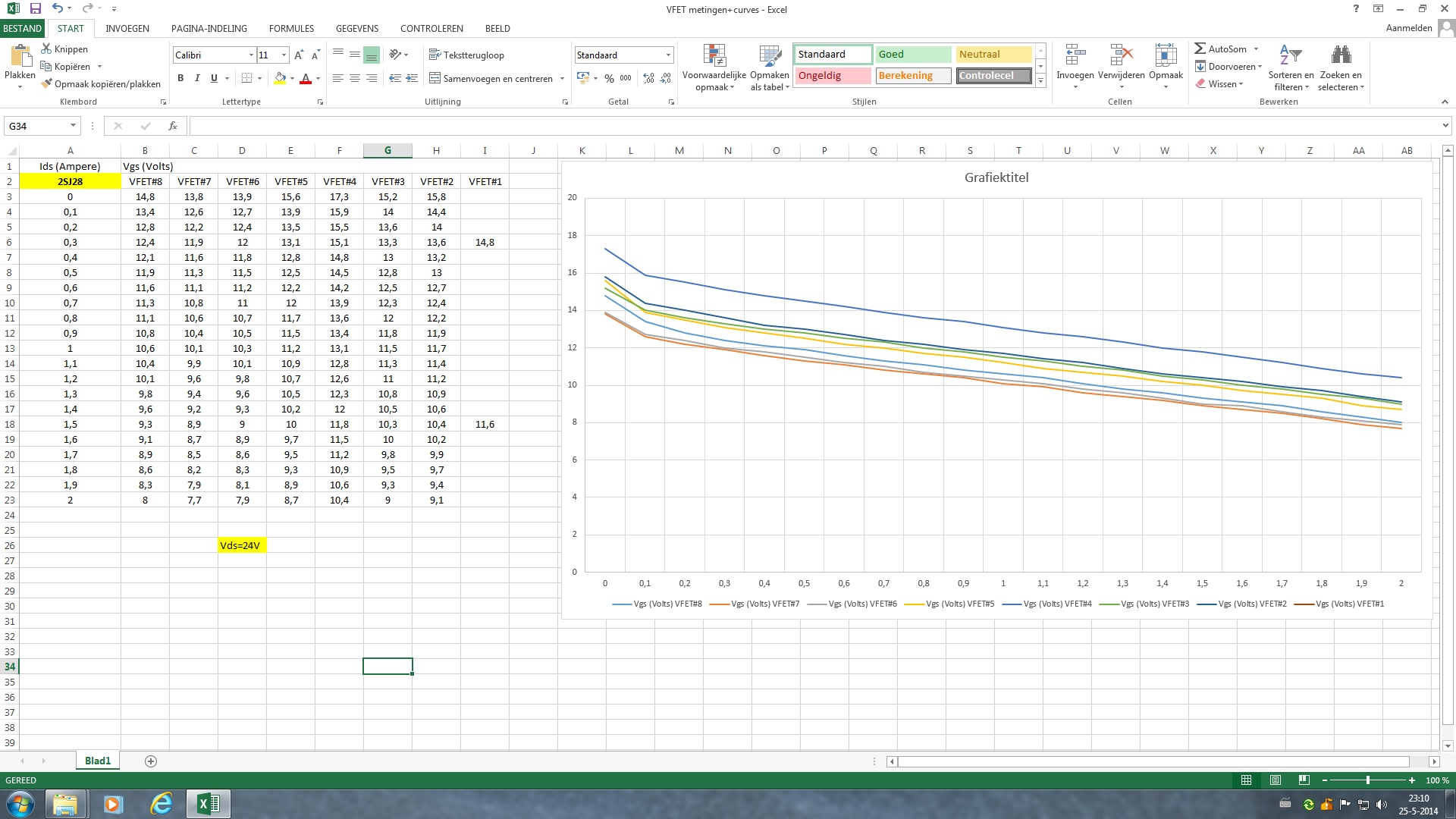Click the Grafiektitel chart title
The height and width of the screenshot is (819, 1456).
[996, 177]
